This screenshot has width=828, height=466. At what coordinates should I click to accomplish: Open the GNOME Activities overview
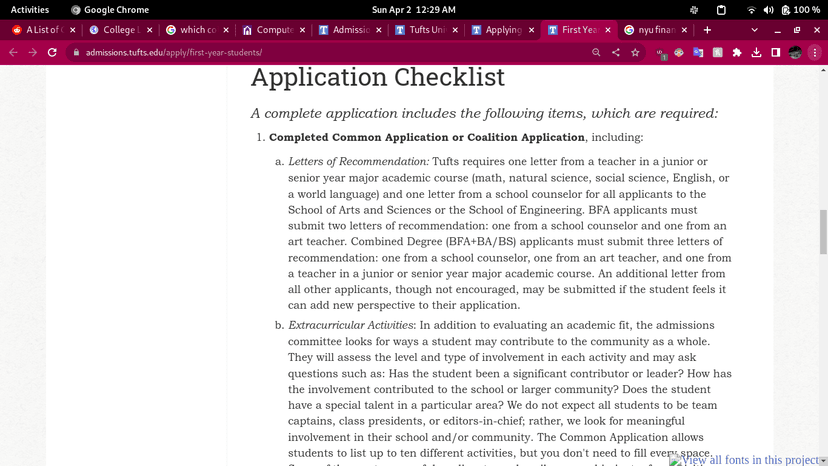[x=30, y=9]
